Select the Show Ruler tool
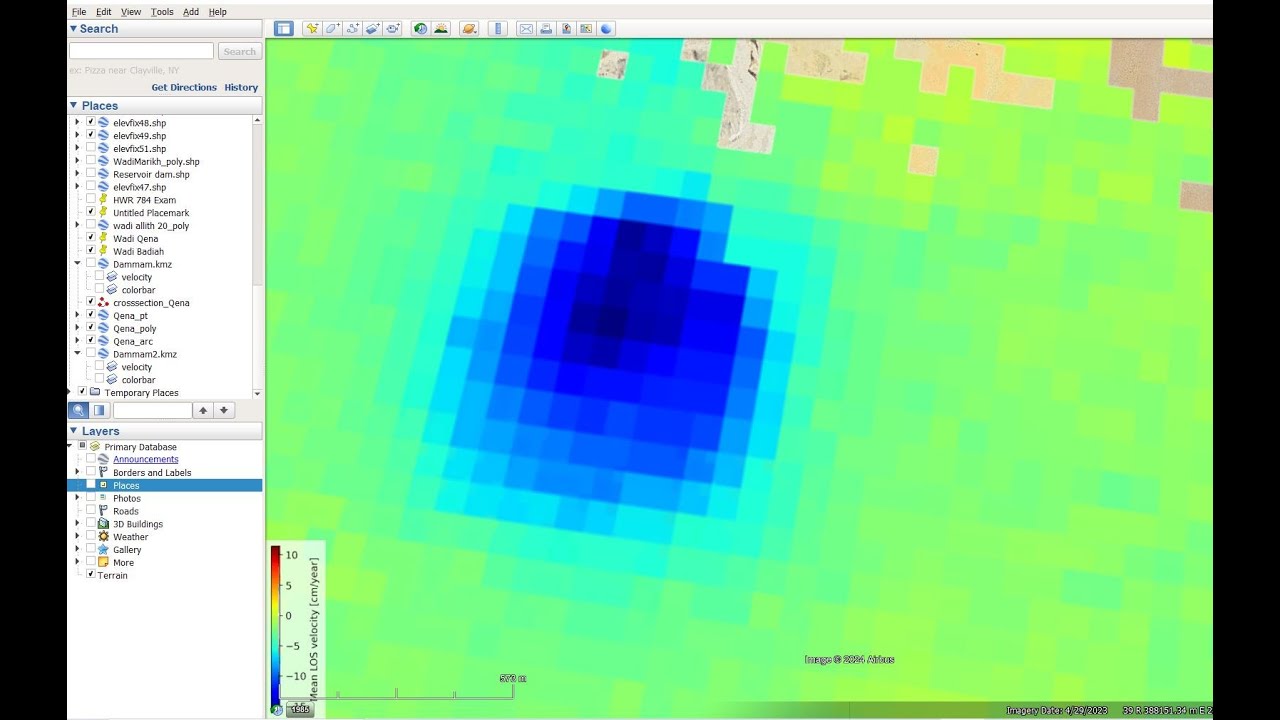Image resolution: width=1280 pixels, height=720 pixels. (x=497, y=29)
